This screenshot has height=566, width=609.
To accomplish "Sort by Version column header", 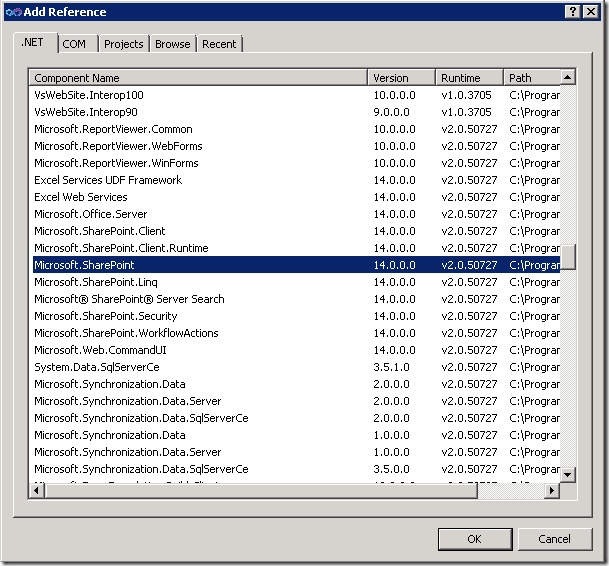I will (401, 78).
